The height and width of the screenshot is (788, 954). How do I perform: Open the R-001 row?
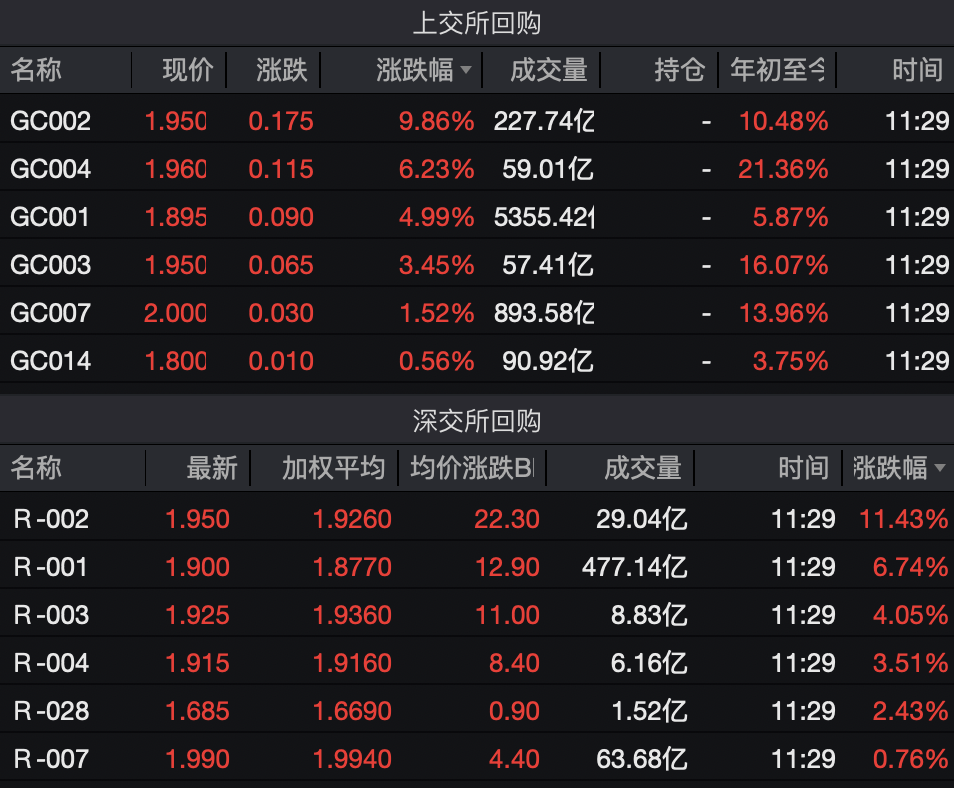point(51,567)
